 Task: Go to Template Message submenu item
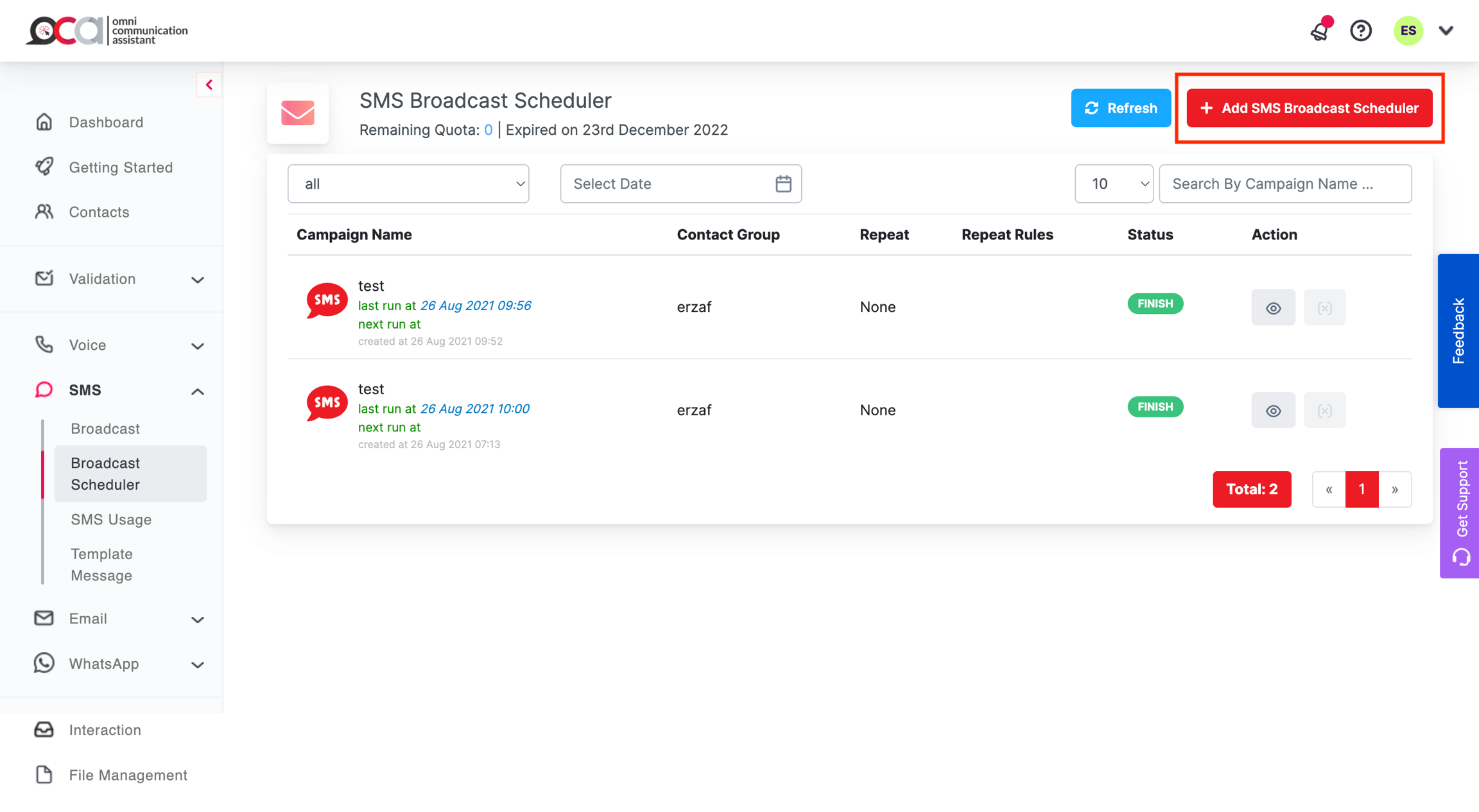coord(101,564)
